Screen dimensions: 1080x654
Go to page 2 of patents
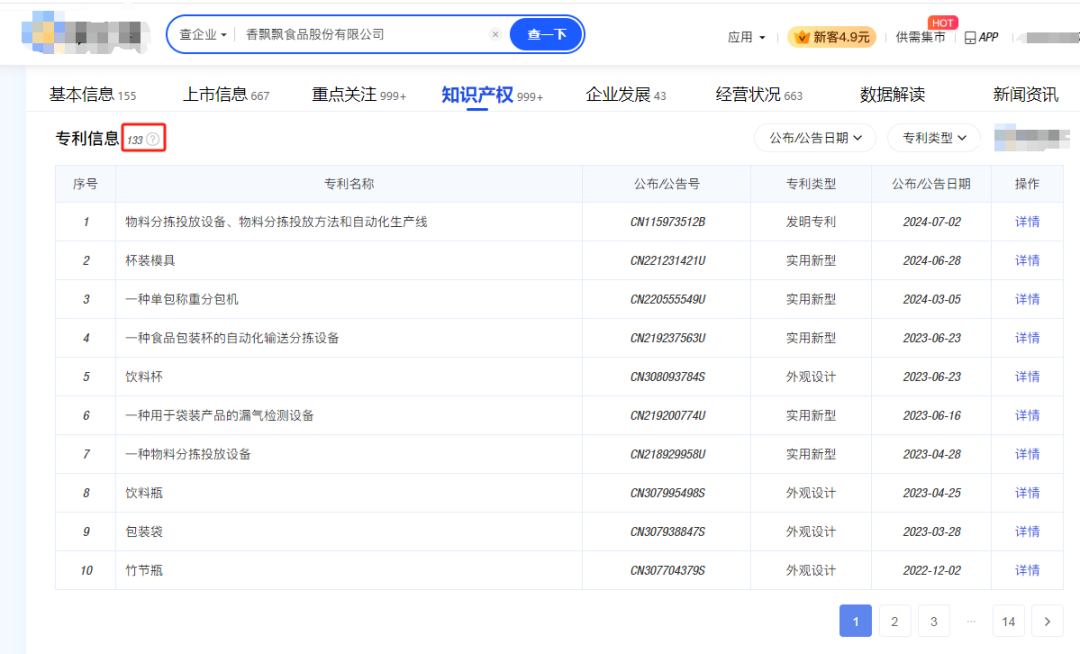point(894,621)
